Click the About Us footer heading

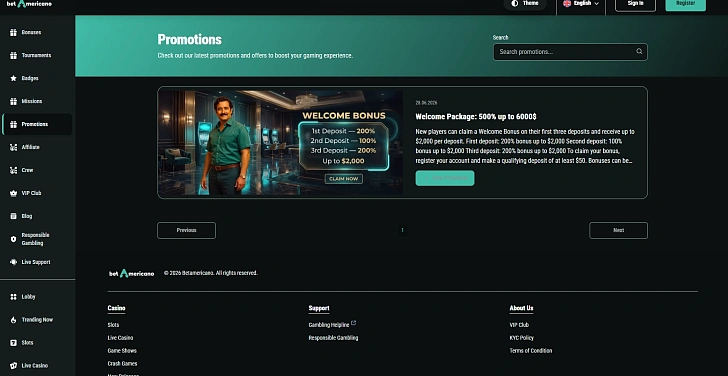(521, 308)
